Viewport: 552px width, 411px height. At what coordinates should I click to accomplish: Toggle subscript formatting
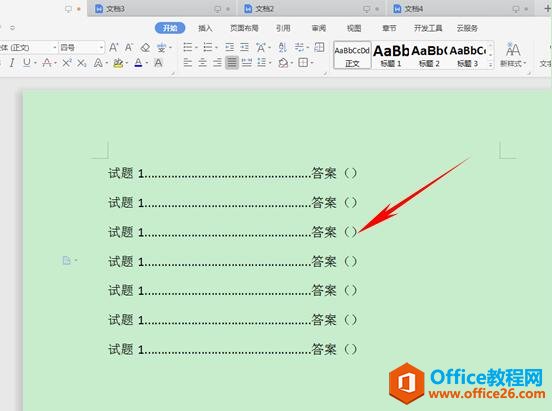point(82,63)
